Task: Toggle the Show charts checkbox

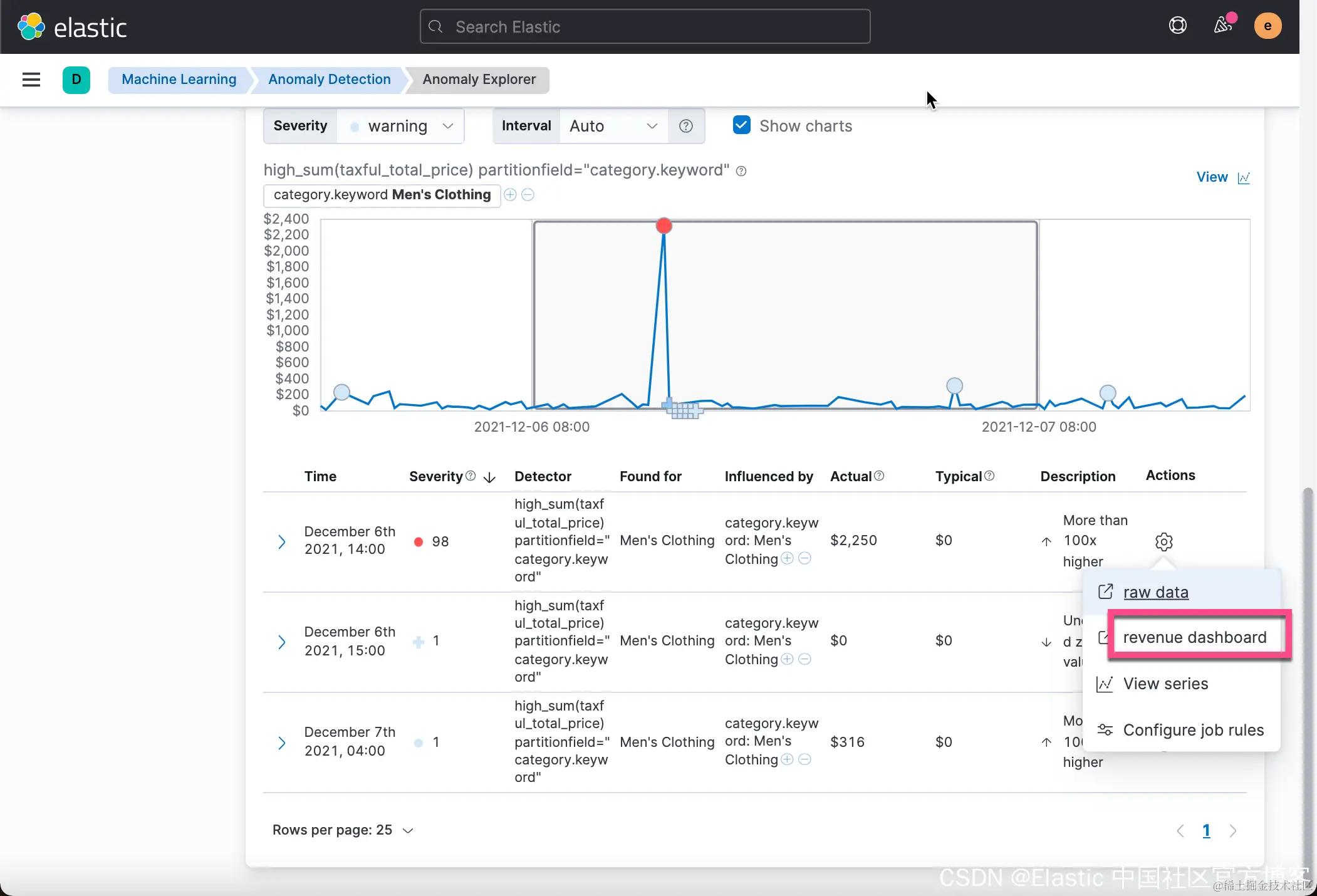Action: pyautogui.click(x=742, y=125)
